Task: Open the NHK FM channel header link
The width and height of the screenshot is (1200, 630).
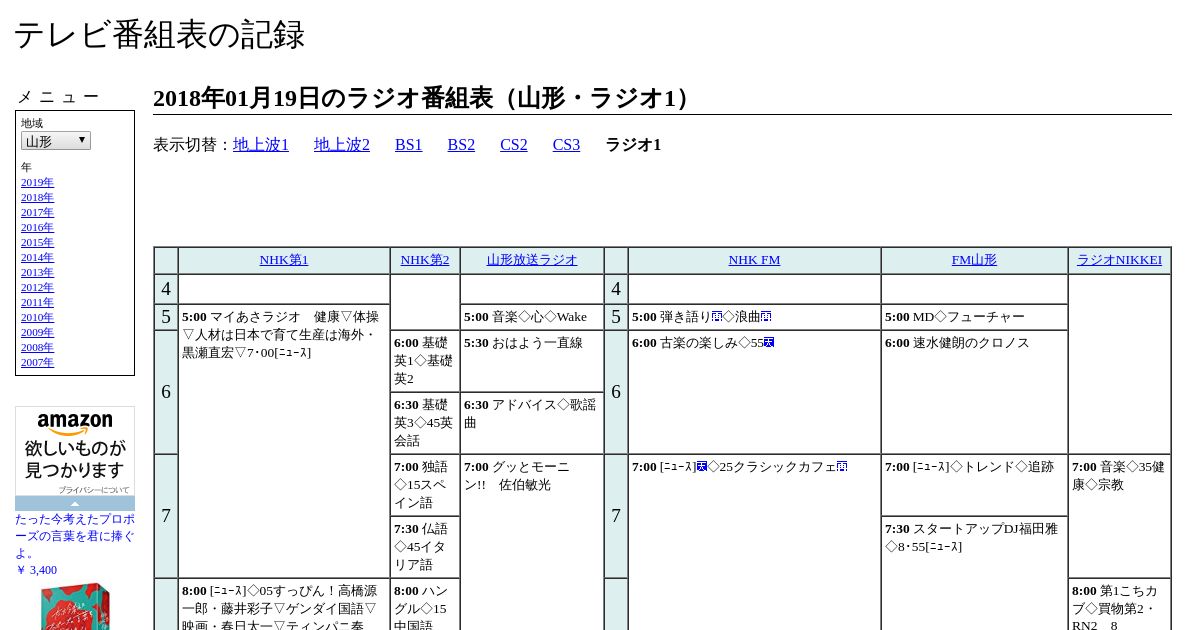Action: coord(754,260)
